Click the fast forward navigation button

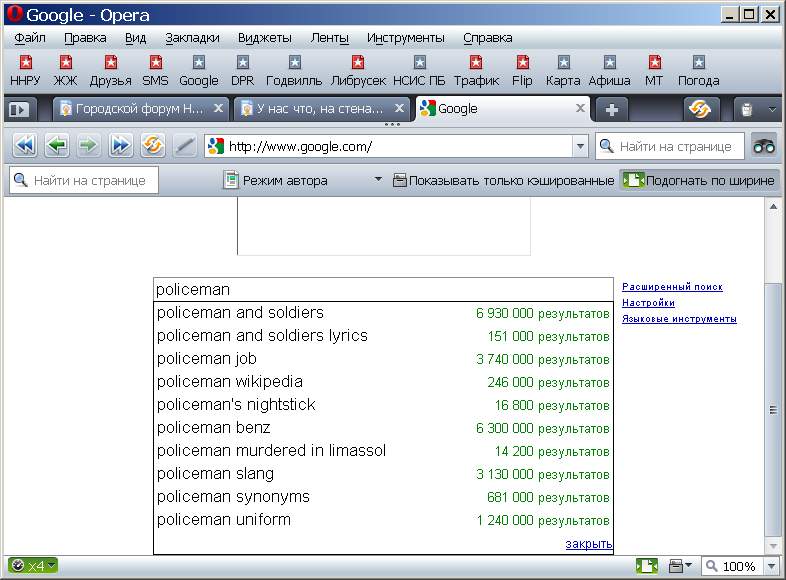coord(121,146)
